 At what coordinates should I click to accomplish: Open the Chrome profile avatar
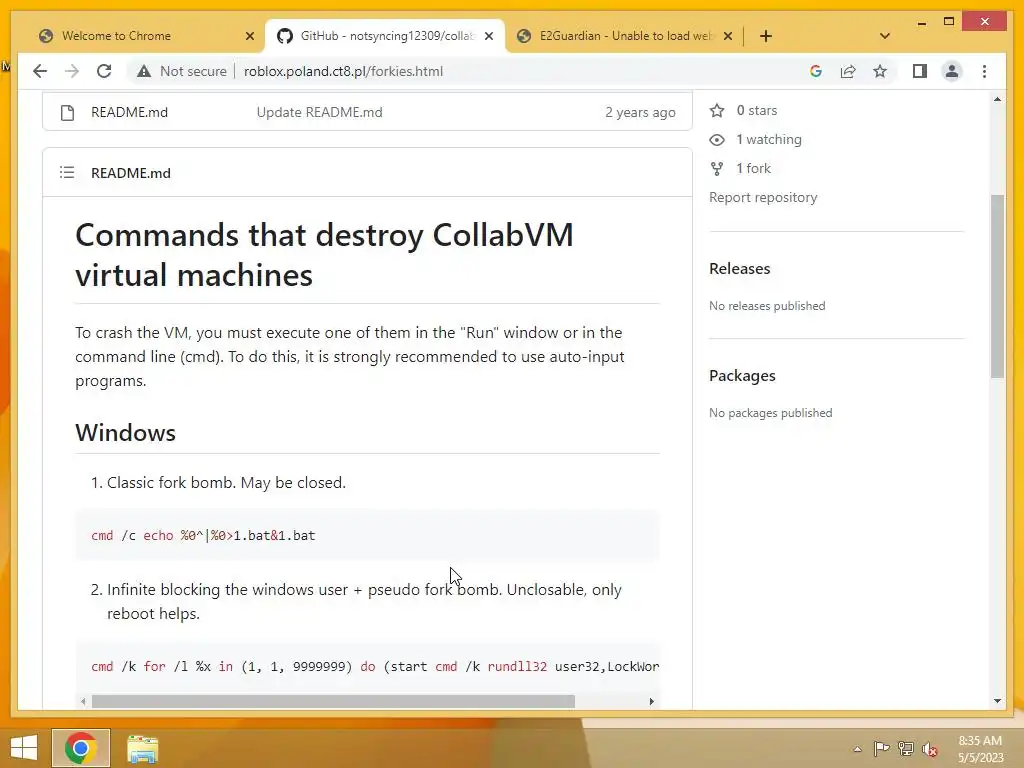click(952, 71)
